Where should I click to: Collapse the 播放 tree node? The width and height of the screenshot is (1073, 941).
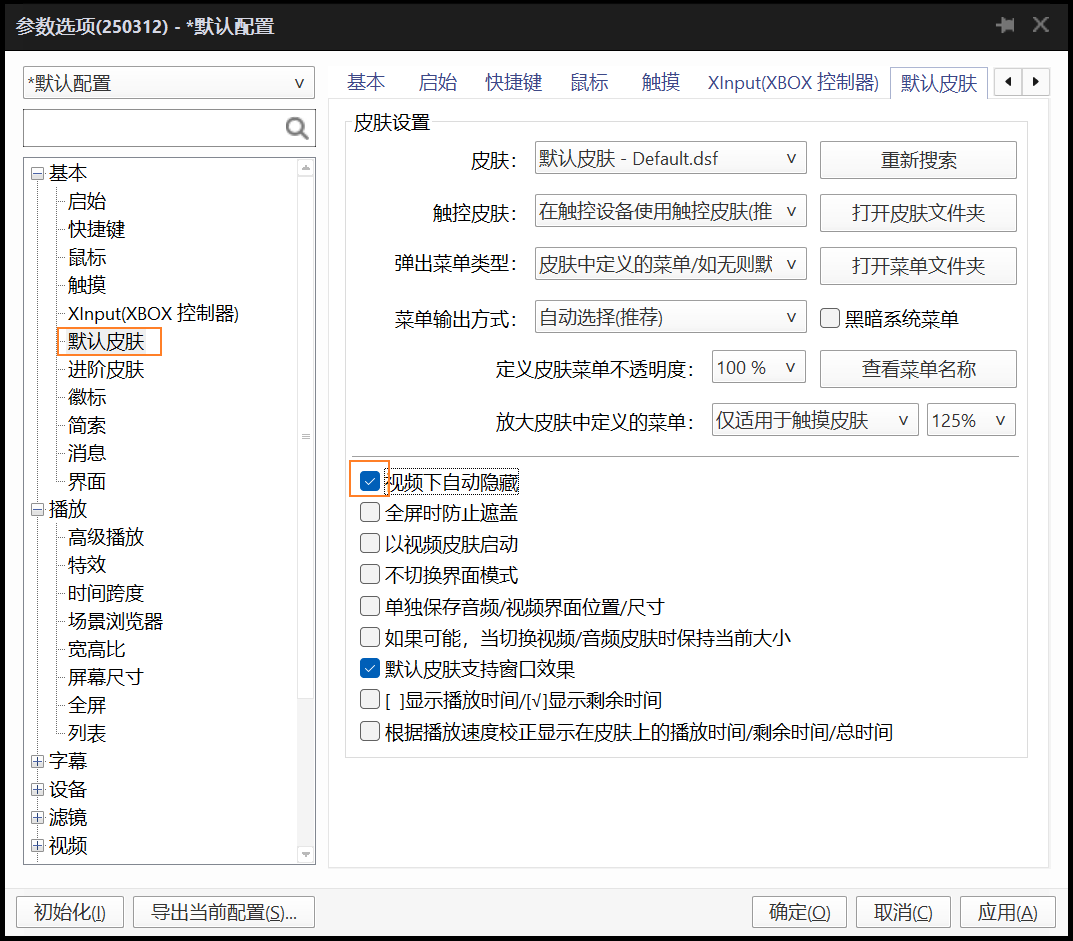pyautogui.click(x=38, y=509)
